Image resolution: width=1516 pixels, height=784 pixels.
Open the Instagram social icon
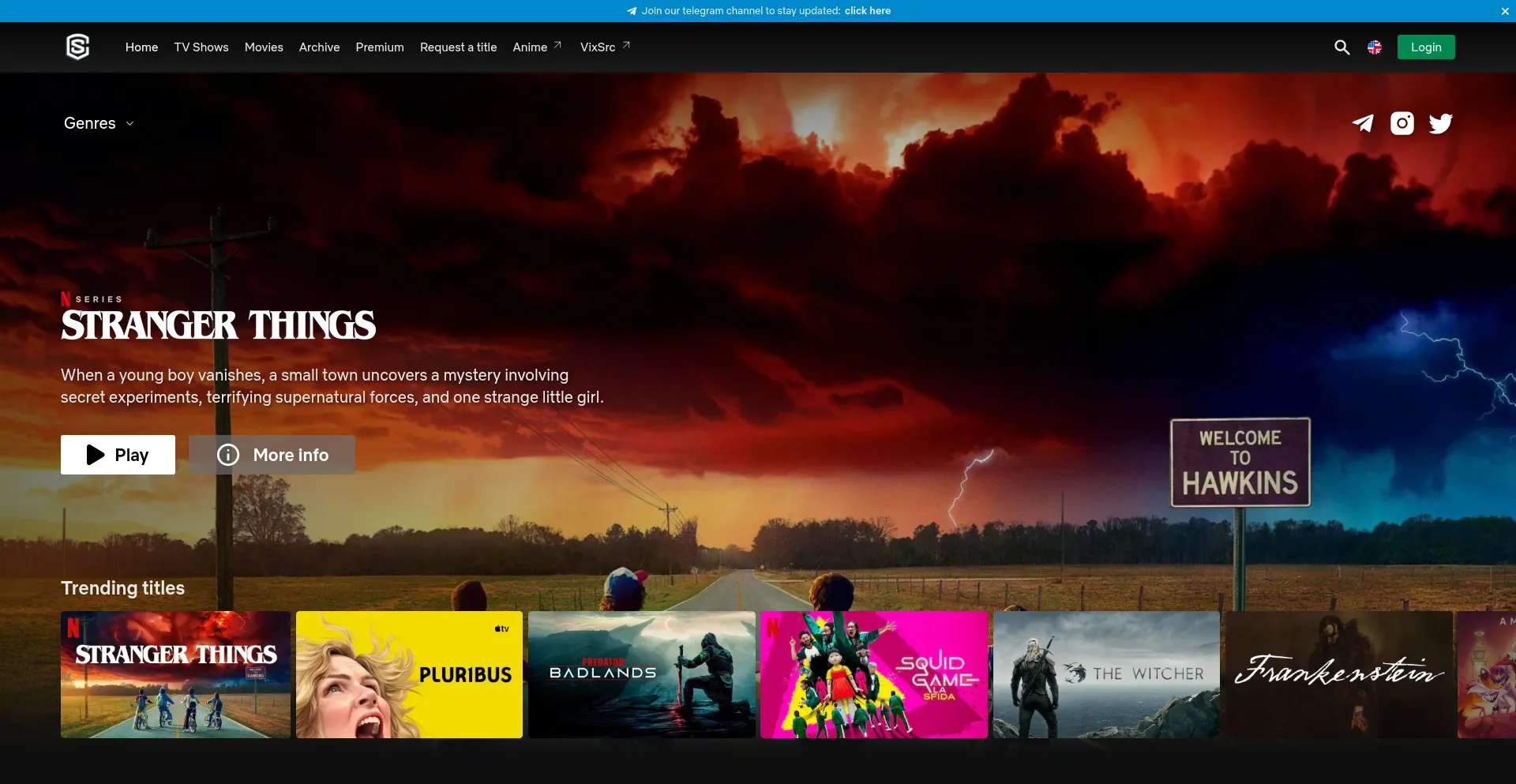pyautogui.click(x=1402, y=123)
